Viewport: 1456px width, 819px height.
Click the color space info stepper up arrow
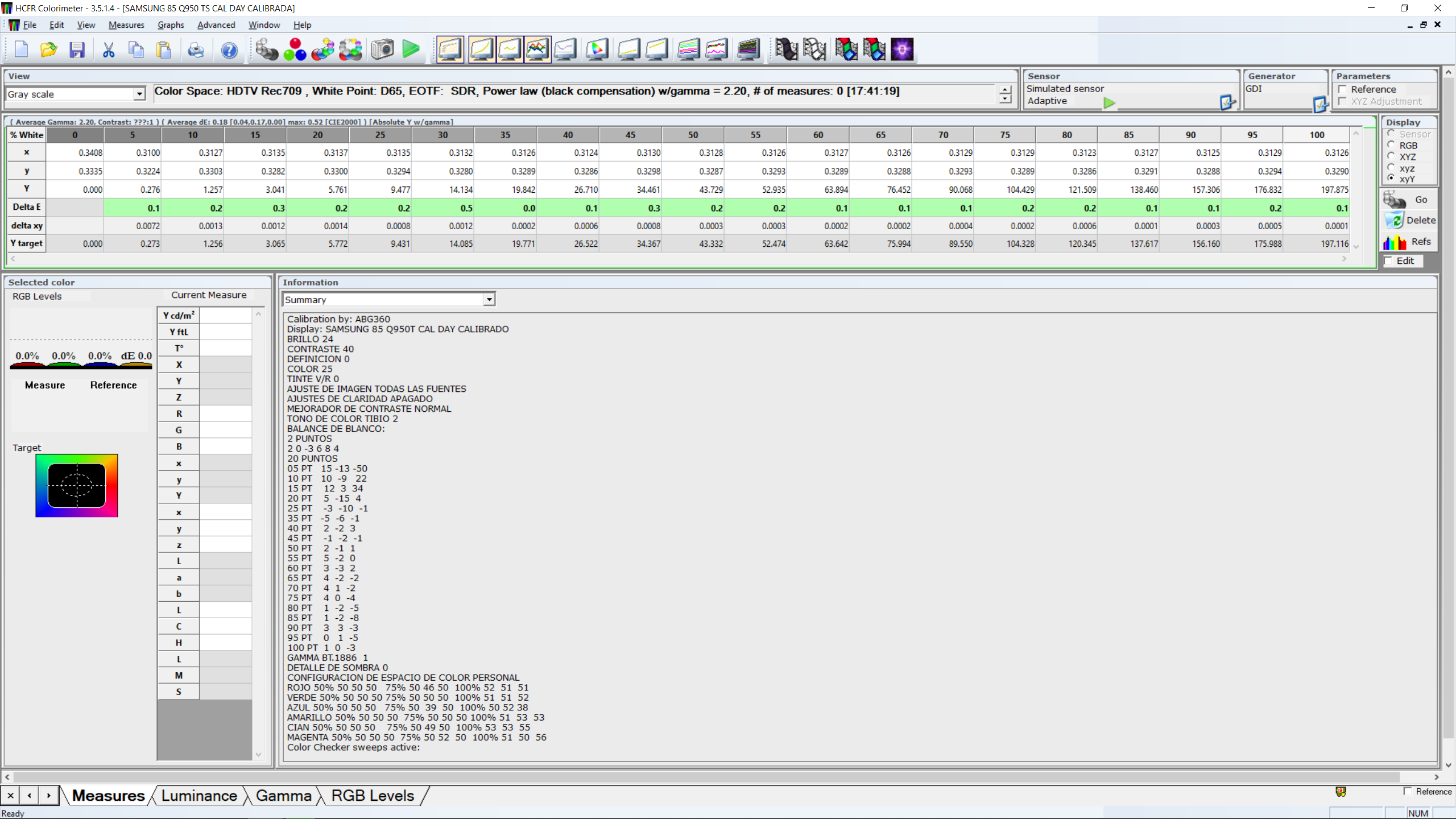pos(1006,89)
